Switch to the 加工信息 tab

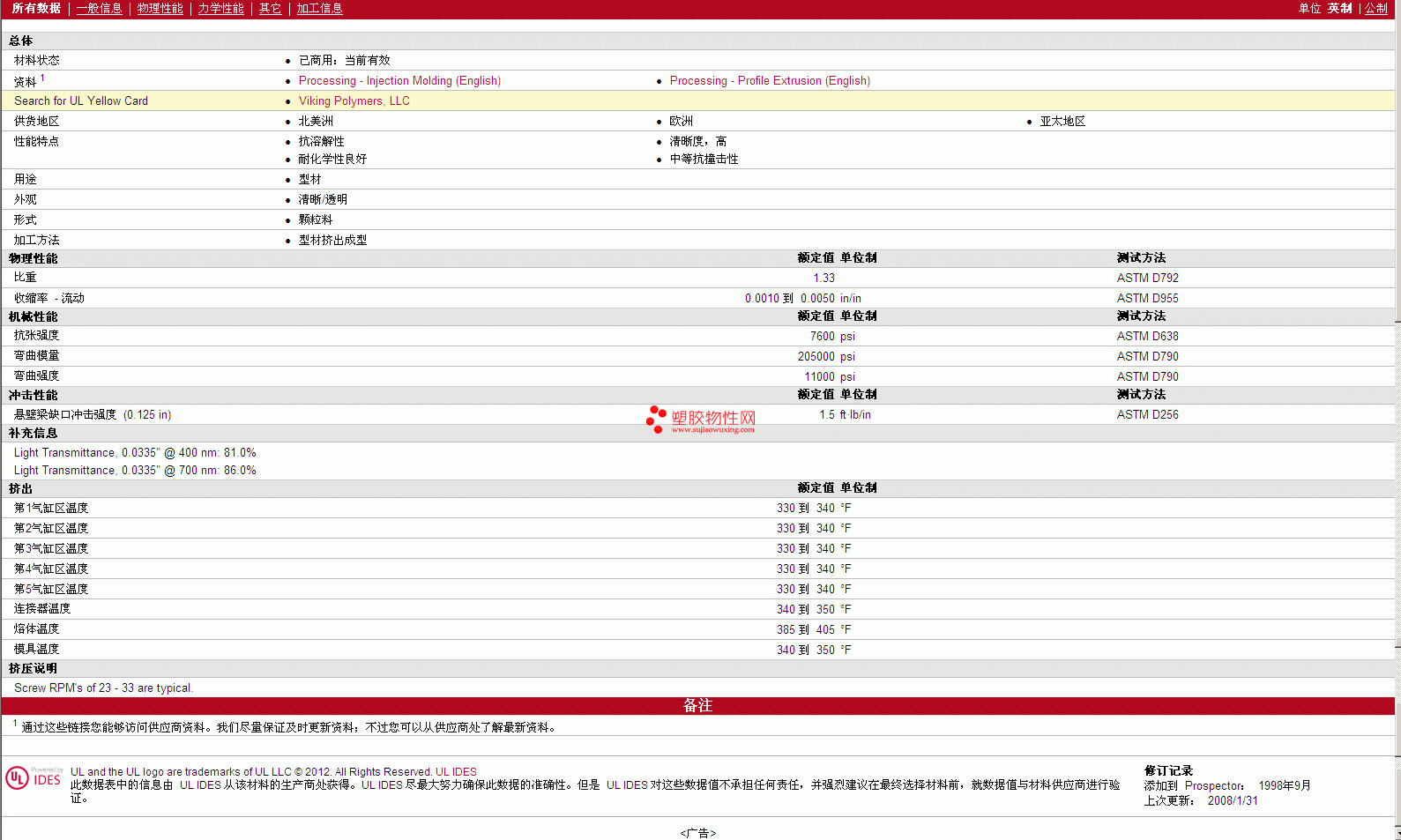319,8
